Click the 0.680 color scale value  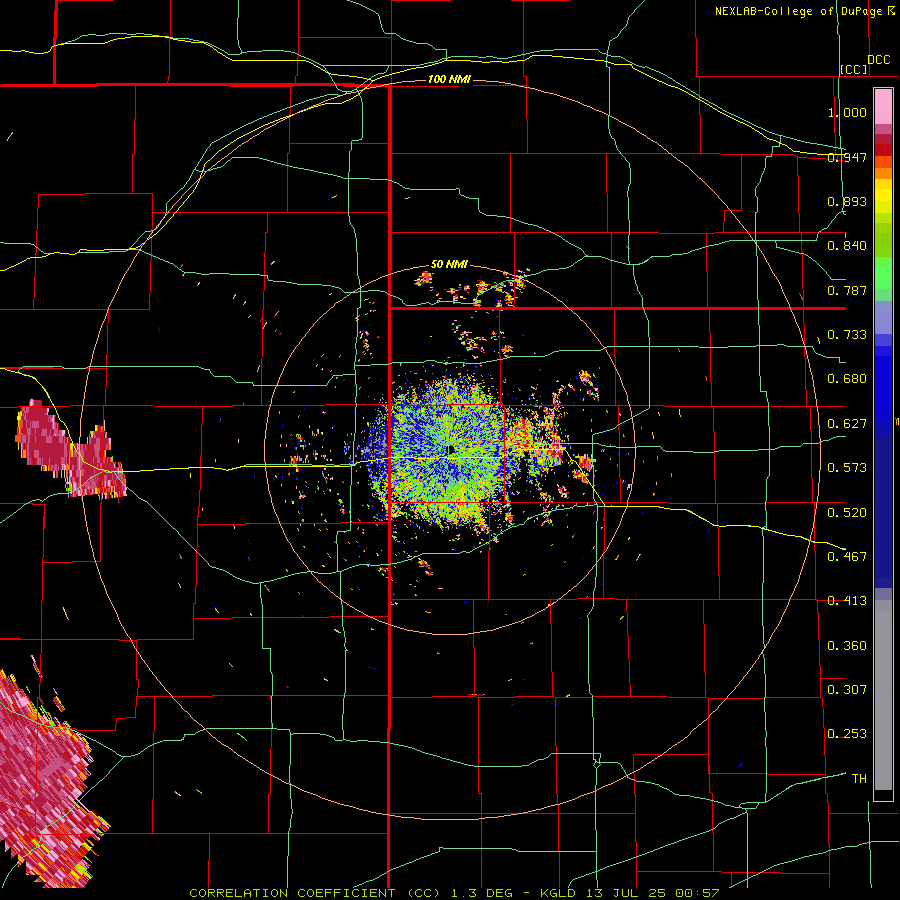(x=847, y=379)
